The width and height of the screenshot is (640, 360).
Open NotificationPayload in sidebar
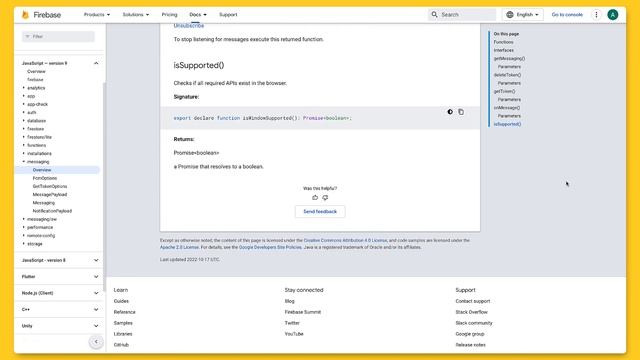click(52, 211)
